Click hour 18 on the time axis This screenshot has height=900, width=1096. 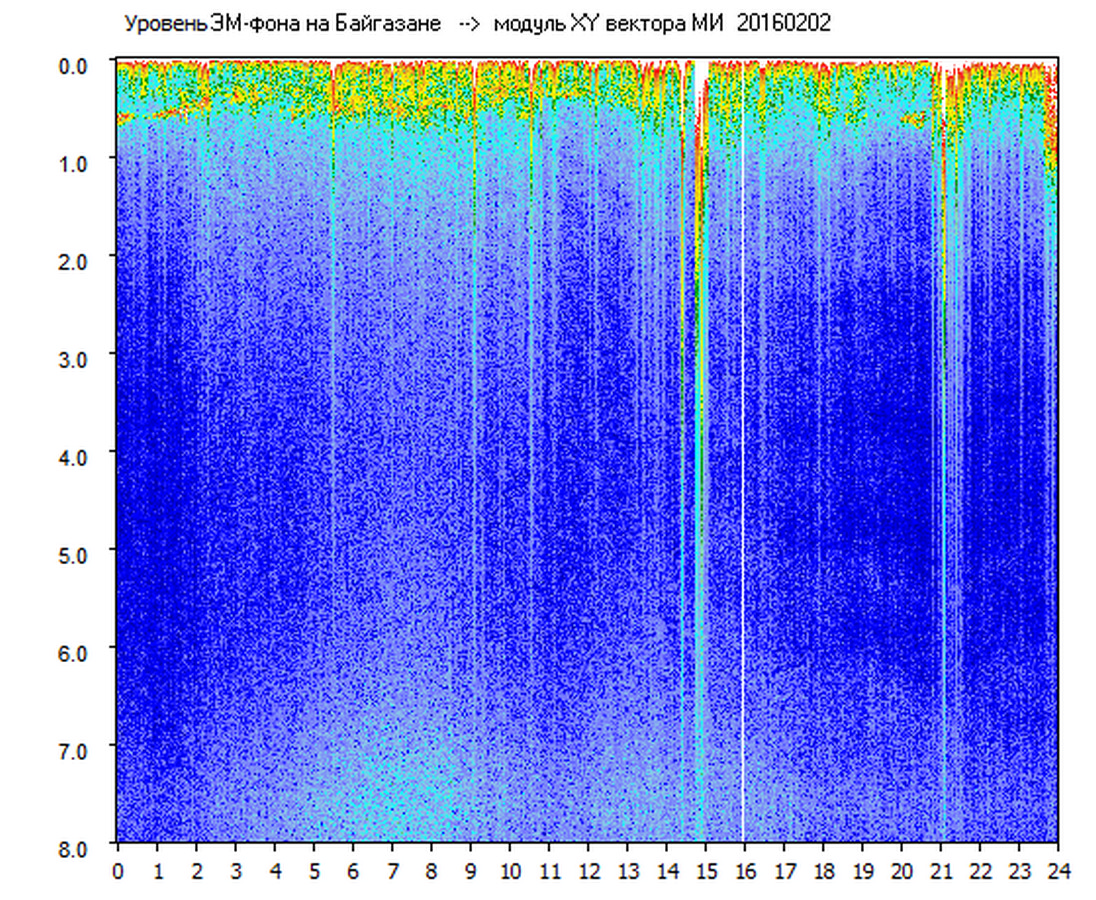[x=823, y=871]
